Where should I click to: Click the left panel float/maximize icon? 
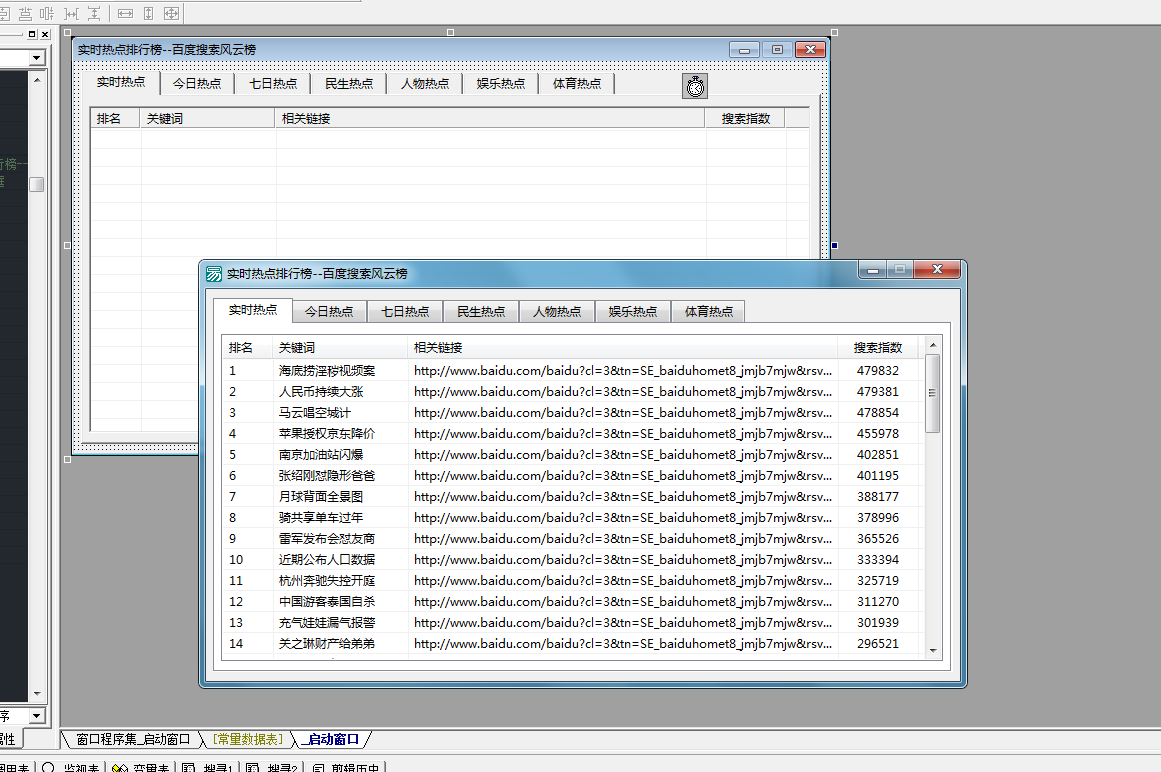(32, 35)
